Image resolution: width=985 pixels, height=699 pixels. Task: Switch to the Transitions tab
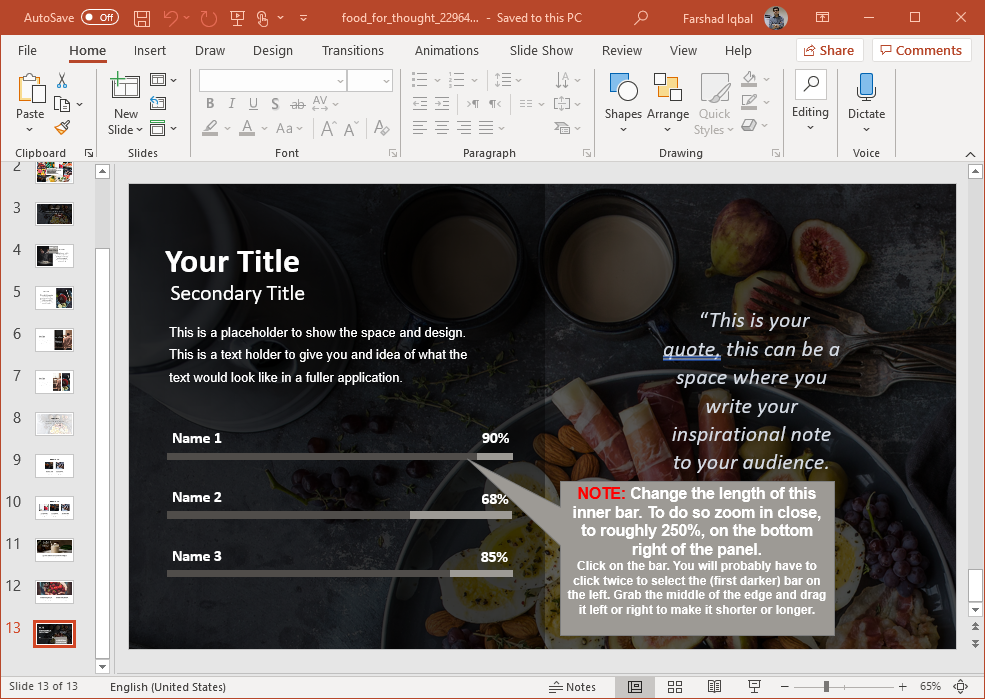[352, 50]
